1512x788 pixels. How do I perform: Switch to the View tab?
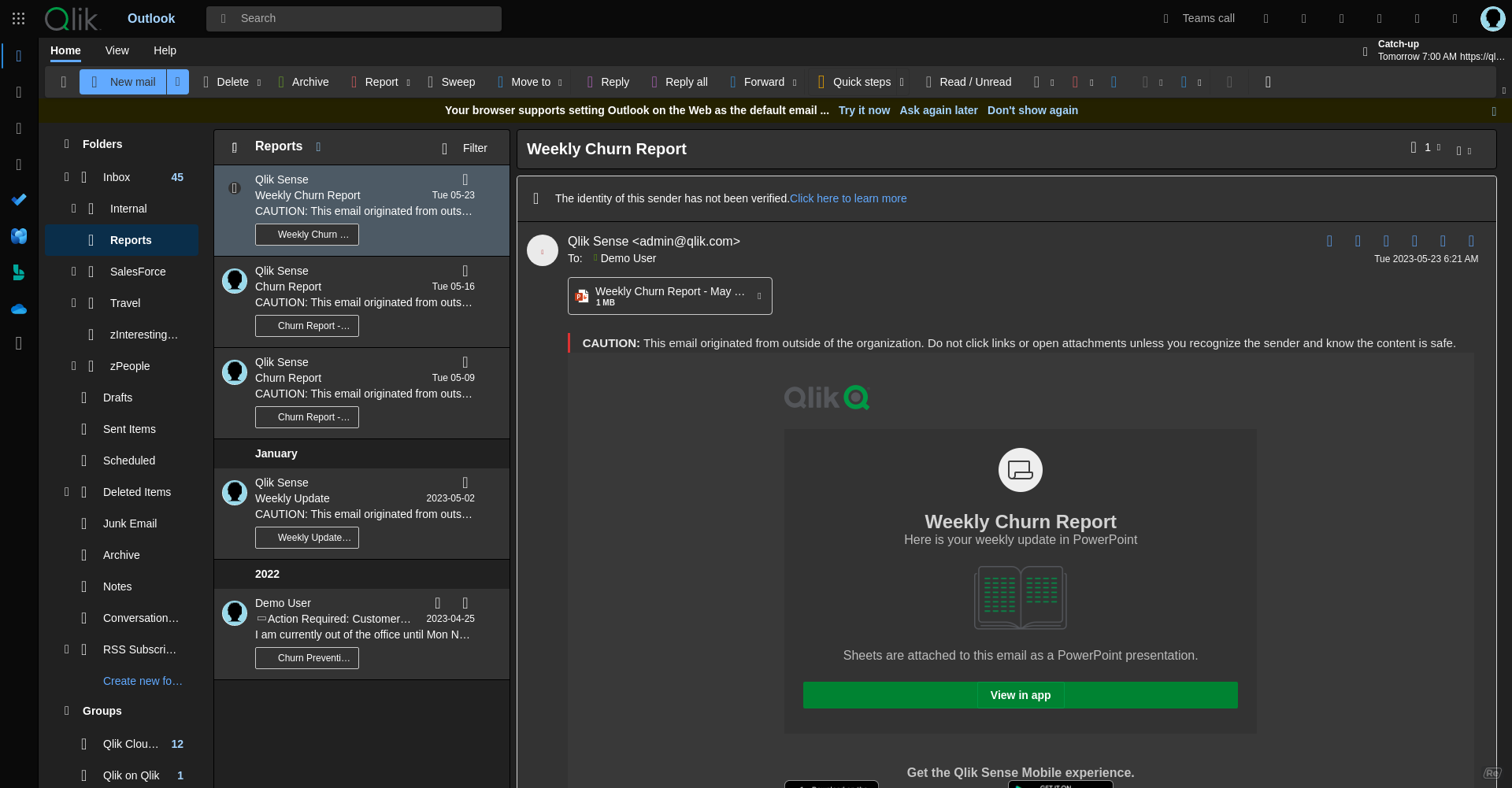(117, 50)
